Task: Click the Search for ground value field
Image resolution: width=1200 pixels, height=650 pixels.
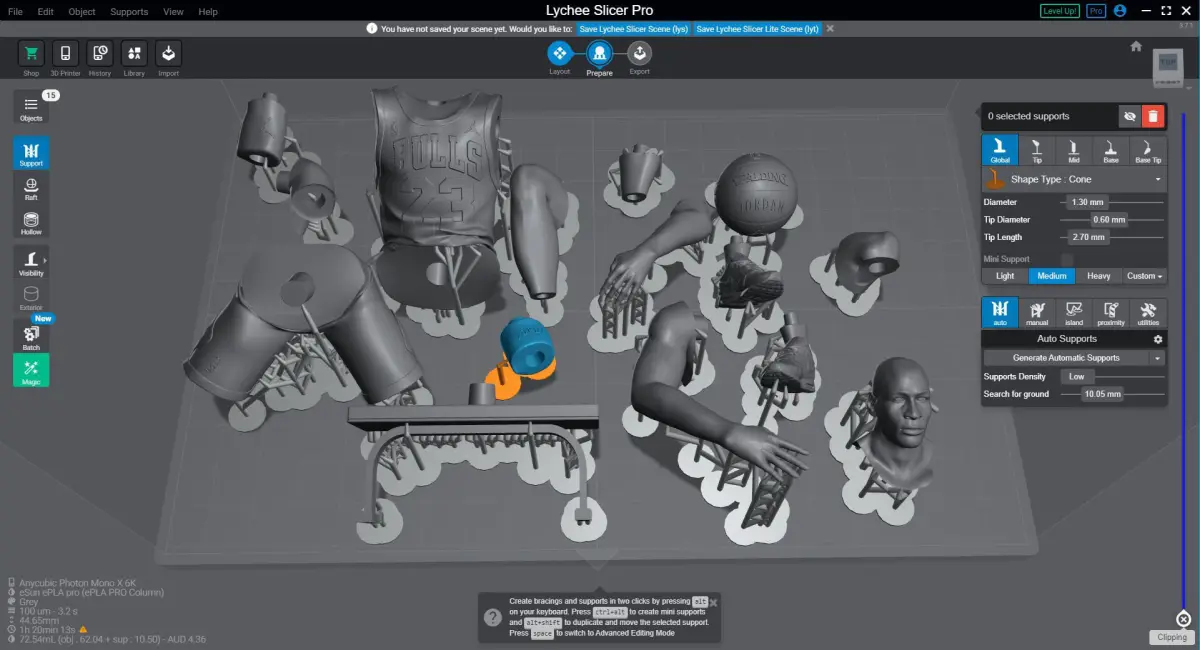Action: point(1103,394)
